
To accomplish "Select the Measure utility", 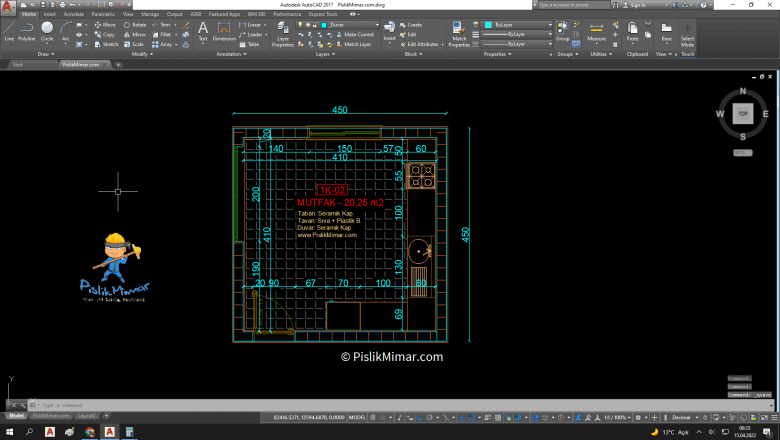I will click(x=596, y=28).
